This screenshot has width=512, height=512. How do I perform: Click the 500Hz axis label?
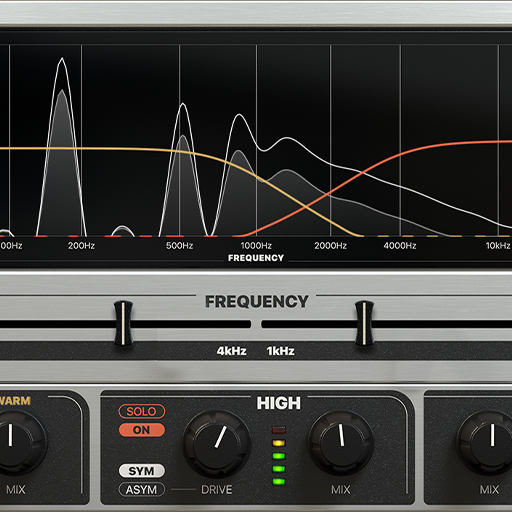[x=179, y=246]
